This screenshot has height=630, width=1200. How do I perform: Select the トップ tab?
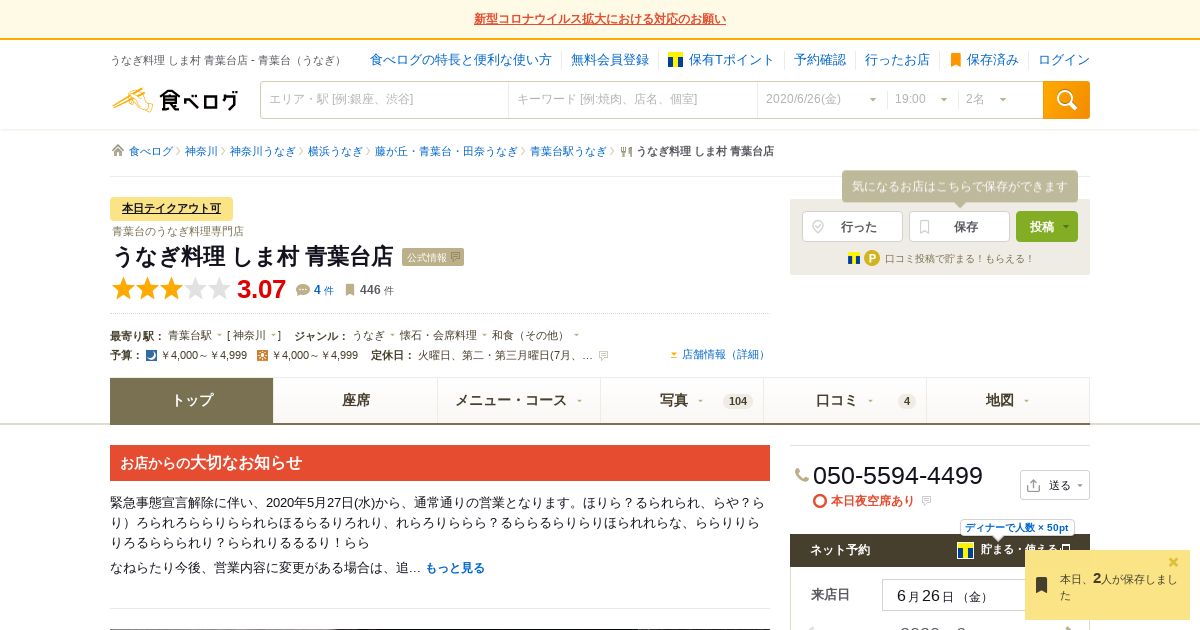[x=192, y=400]
